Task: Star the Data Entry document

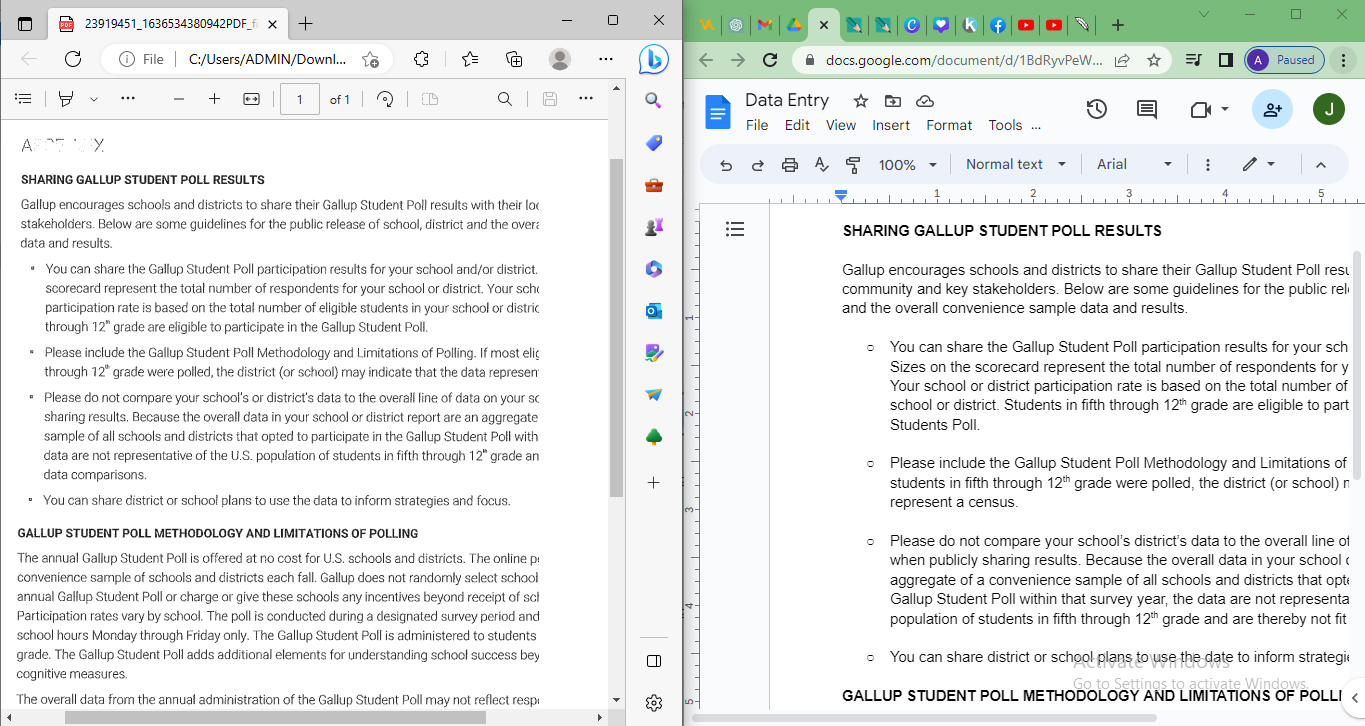Action: pyautogui.click(x=860, y=100)
